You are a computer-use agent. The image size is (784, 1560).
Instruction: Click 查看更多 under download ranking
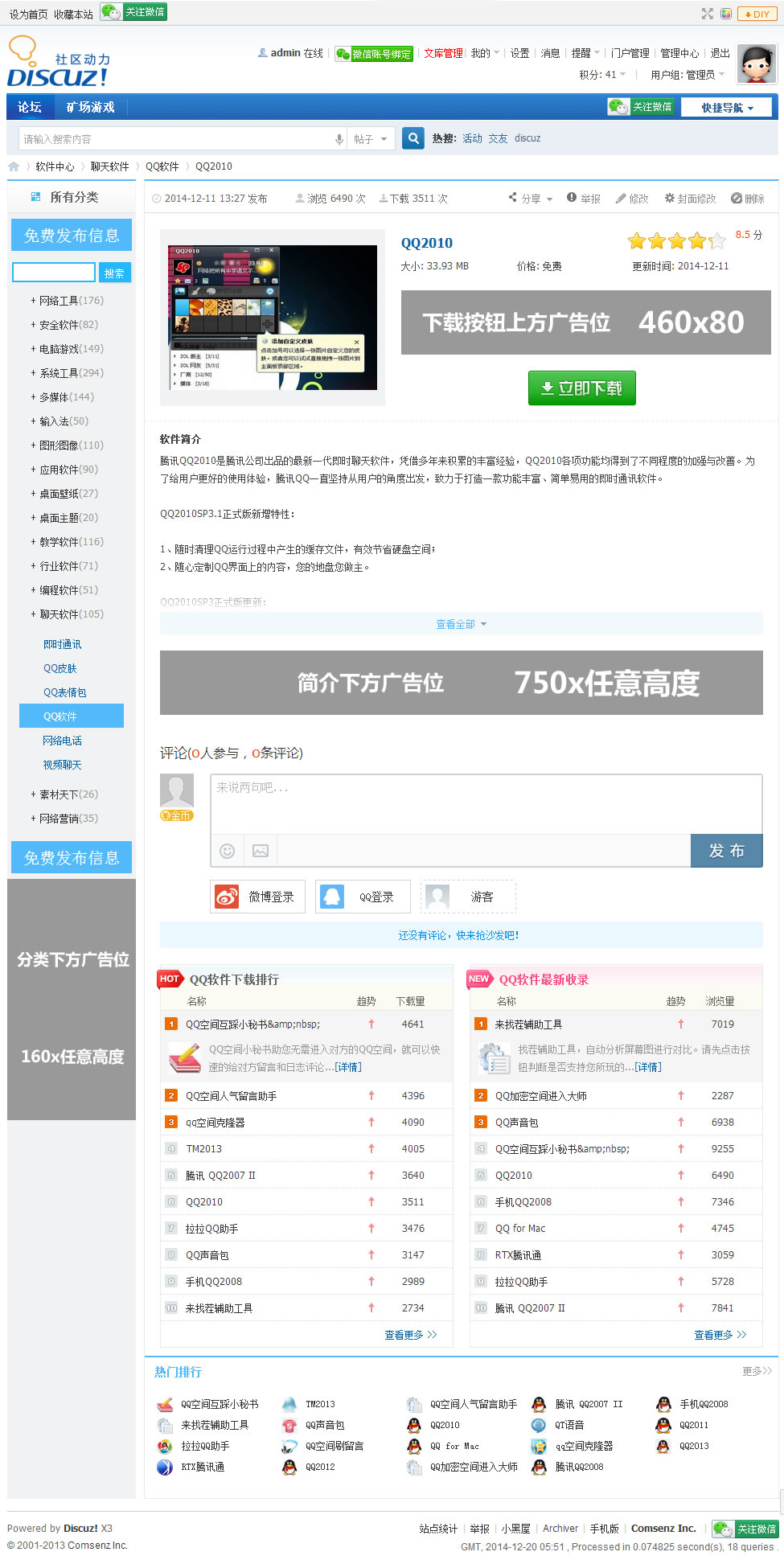pyautogui.click(x=410, y=1335)
